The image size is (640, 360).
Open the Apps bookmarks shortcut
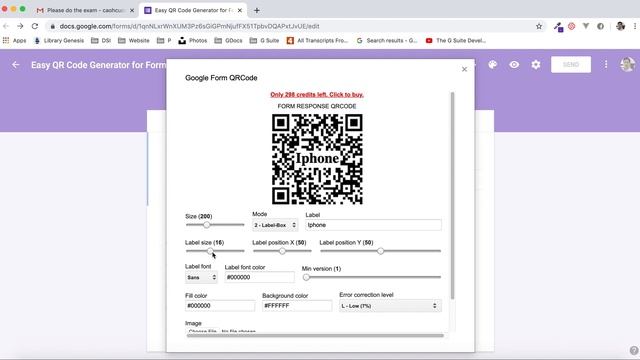[14, 40]
